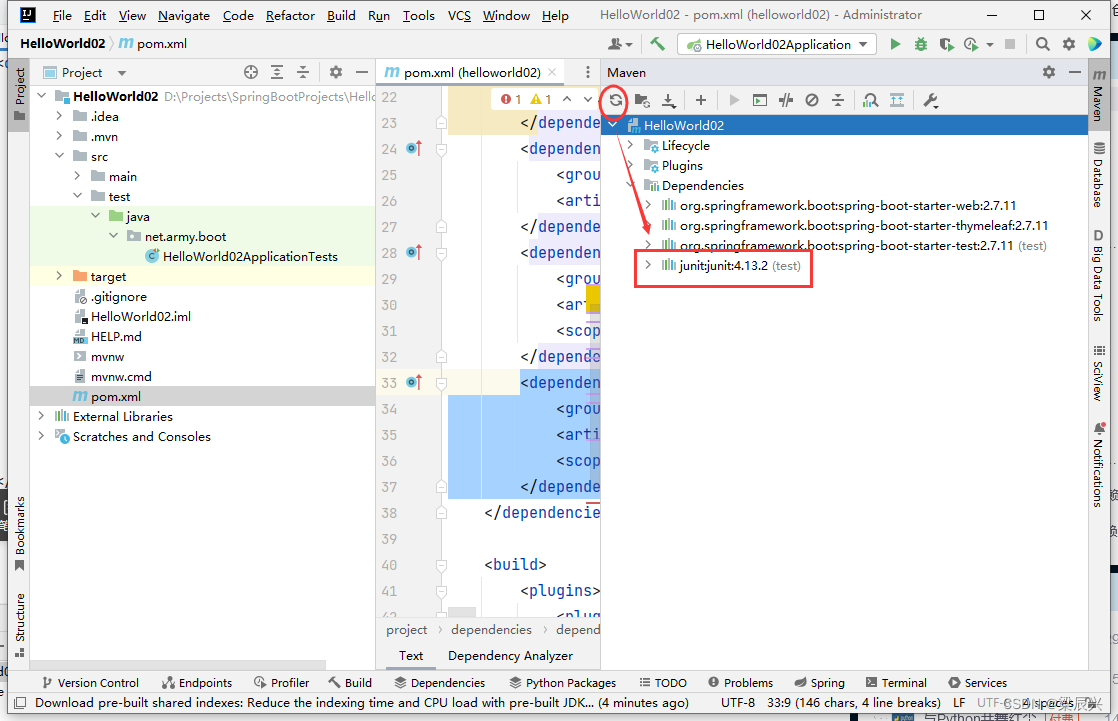Run Maven build arrow icon
Screen dimensions: 1118x721
(734, 101)
